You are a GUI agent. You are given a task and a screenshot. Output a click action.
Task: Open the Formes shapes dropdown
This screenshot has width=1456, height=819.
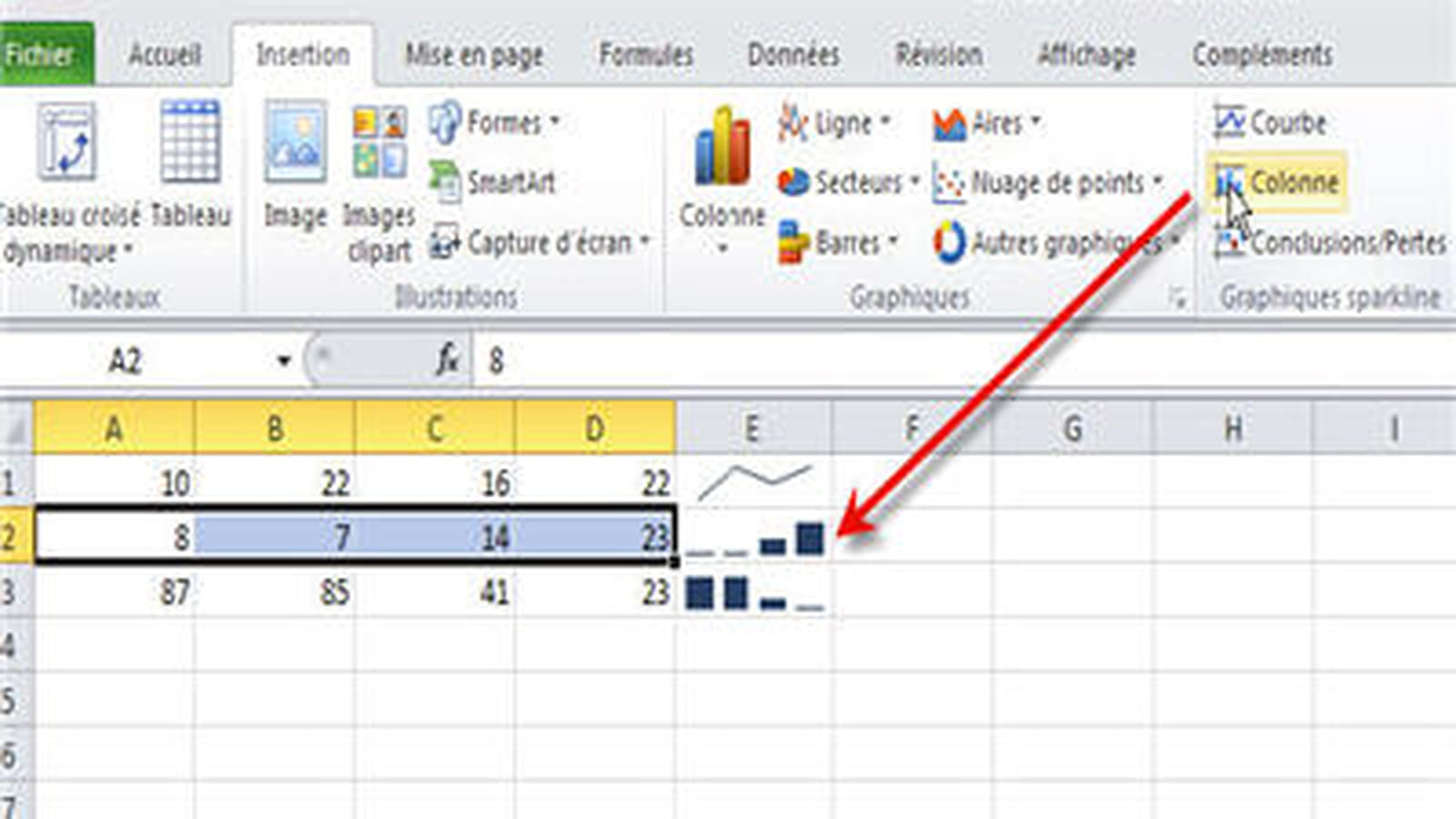494,122
